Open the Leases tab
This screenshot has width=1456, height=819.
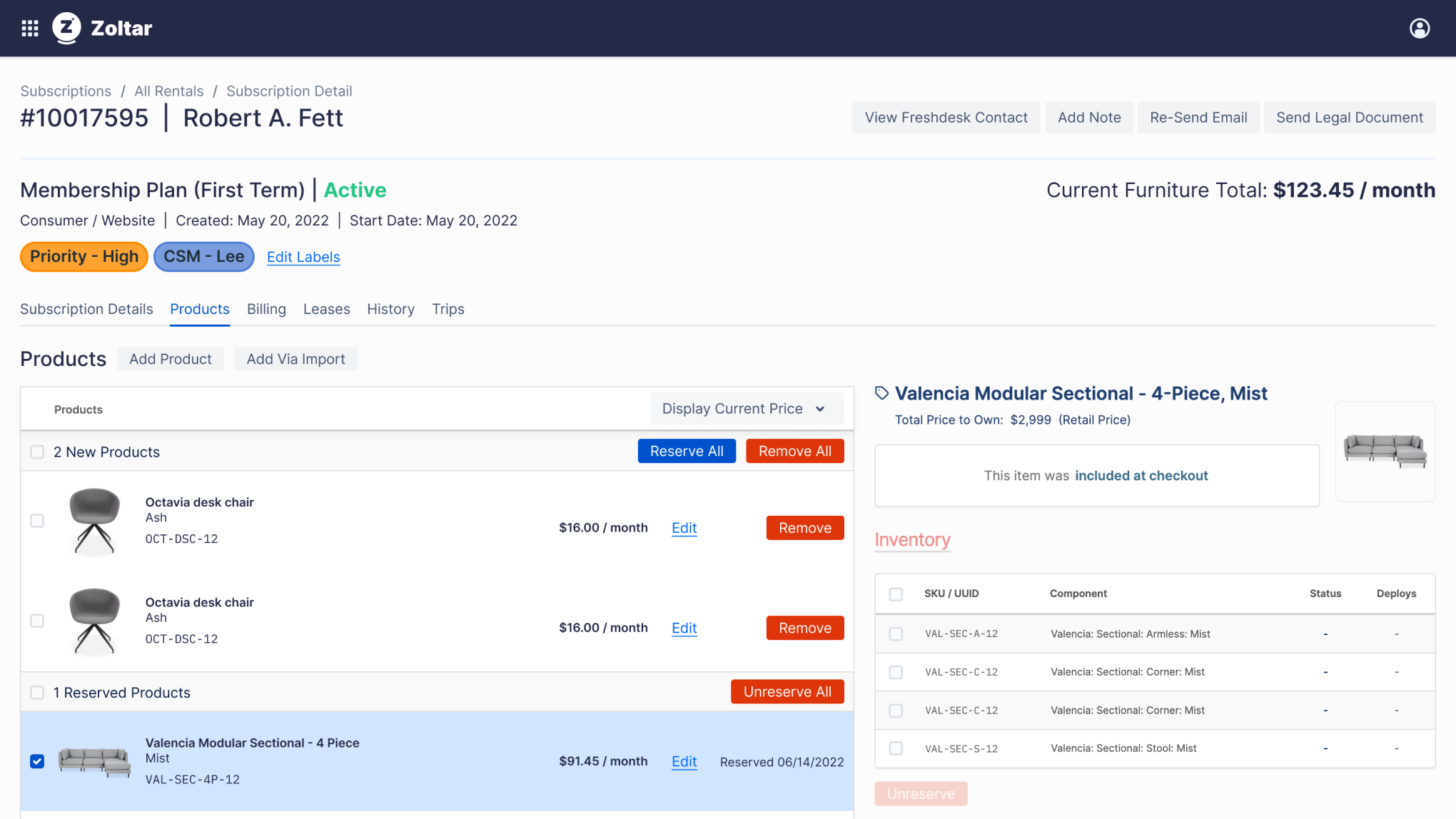326,309
